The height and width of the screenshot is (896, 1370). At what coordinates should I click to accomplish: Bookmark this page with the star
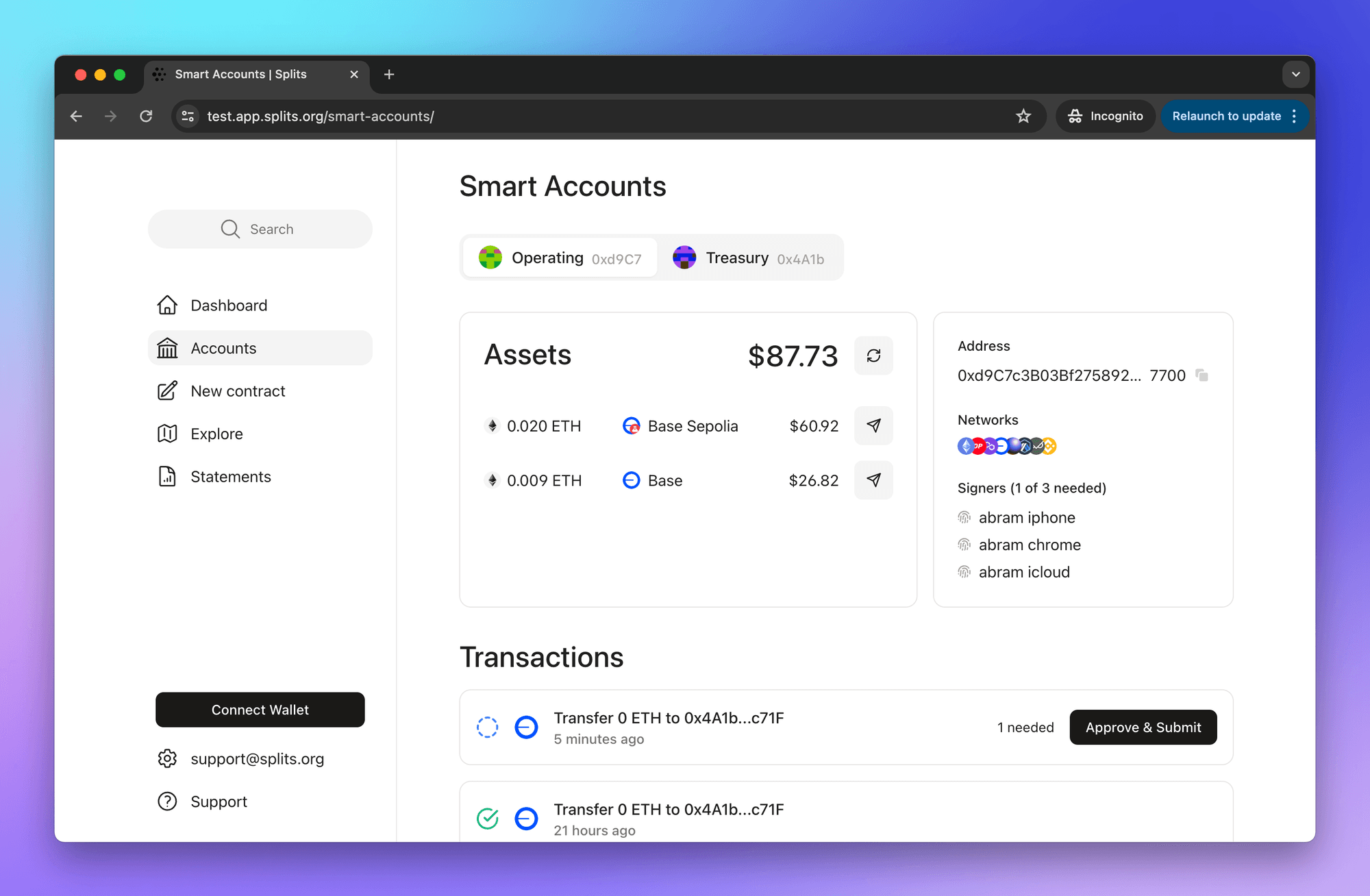pyautogui.click(x=1023, y=116)
